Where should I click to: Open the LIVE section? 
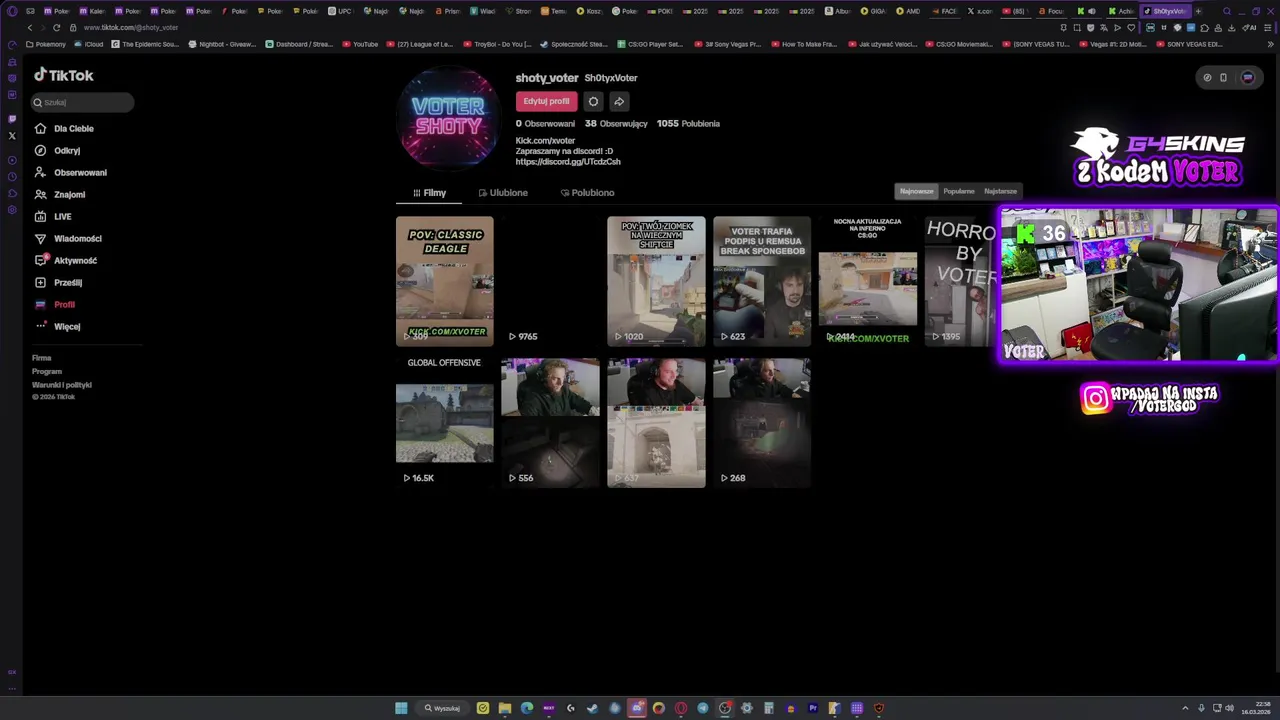tap(53, 217)
